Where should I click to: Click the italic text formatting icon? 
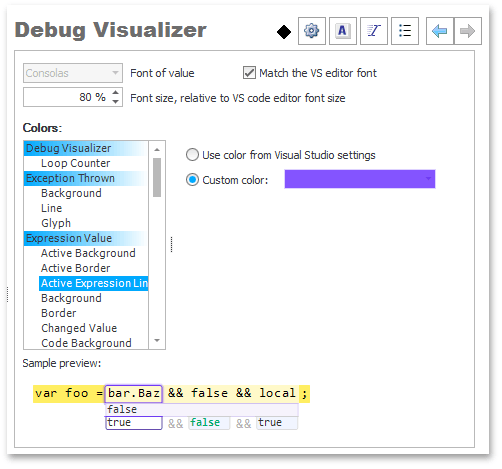click(374, 31)
